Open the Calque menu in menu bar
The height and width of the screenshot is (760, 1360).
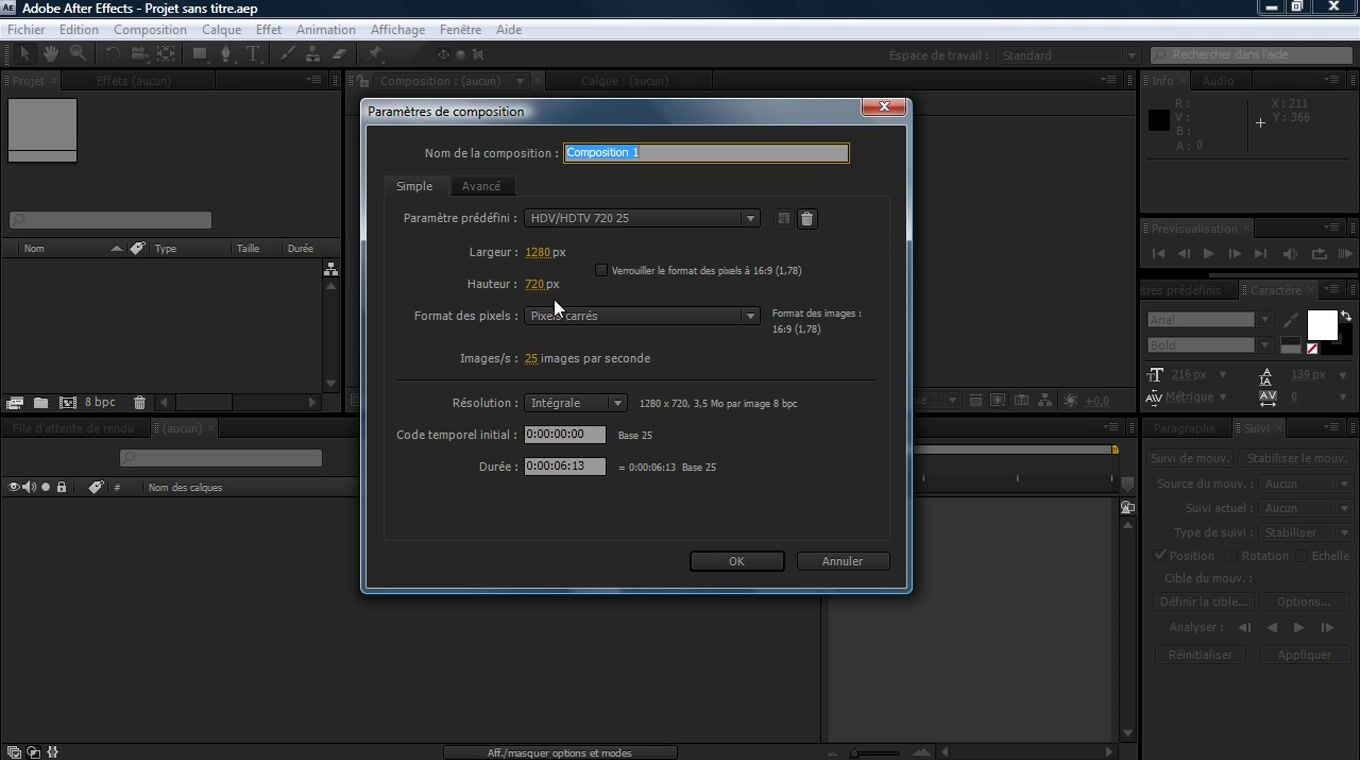point(221,30)
